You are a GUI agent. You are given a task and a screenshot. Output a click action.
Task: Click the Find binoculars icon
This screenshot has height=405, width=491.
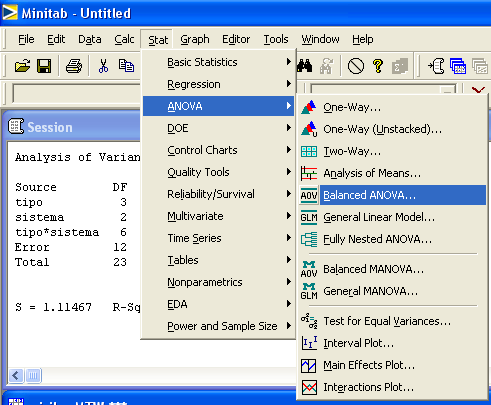(305, 66)
